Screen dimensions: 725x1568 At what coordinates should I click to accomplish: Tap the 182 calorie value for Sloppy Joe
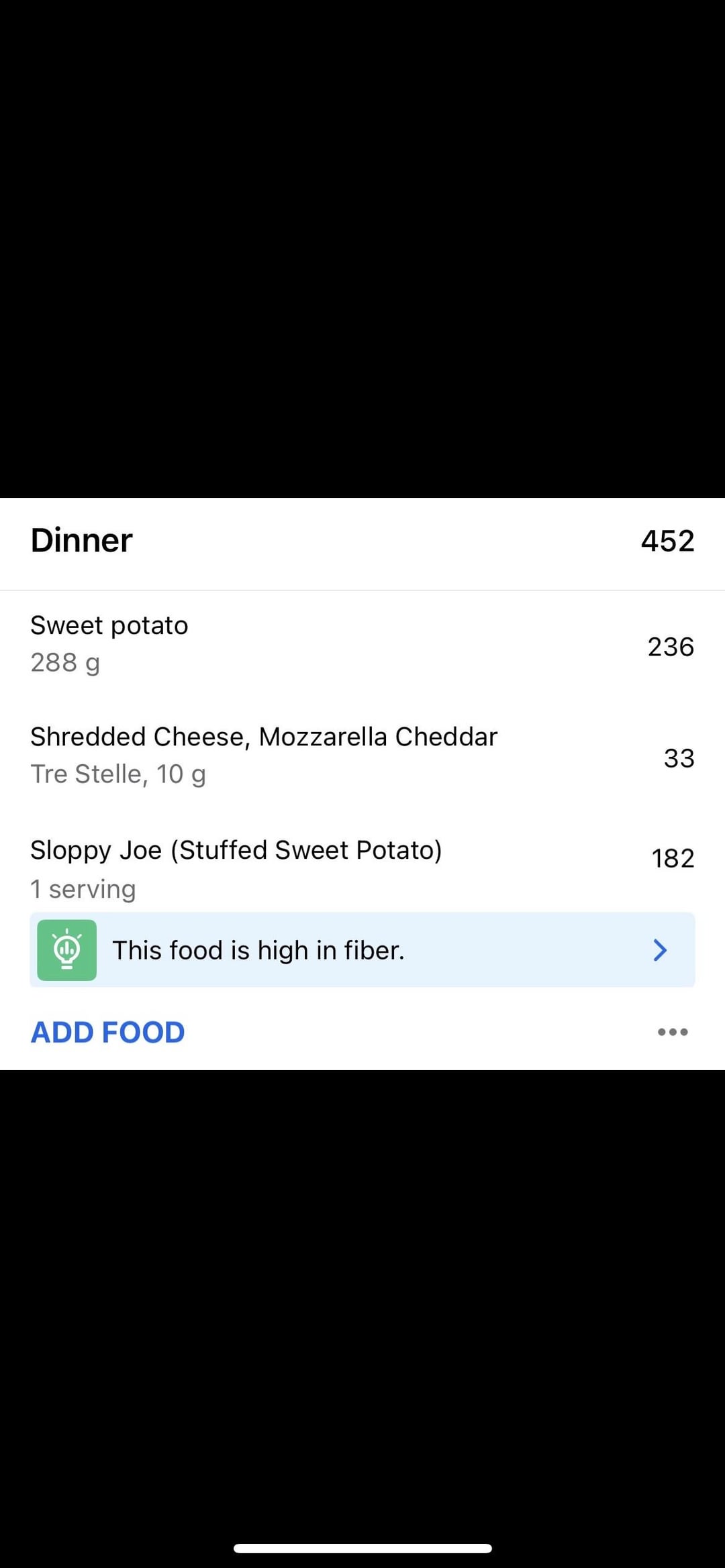673,858
